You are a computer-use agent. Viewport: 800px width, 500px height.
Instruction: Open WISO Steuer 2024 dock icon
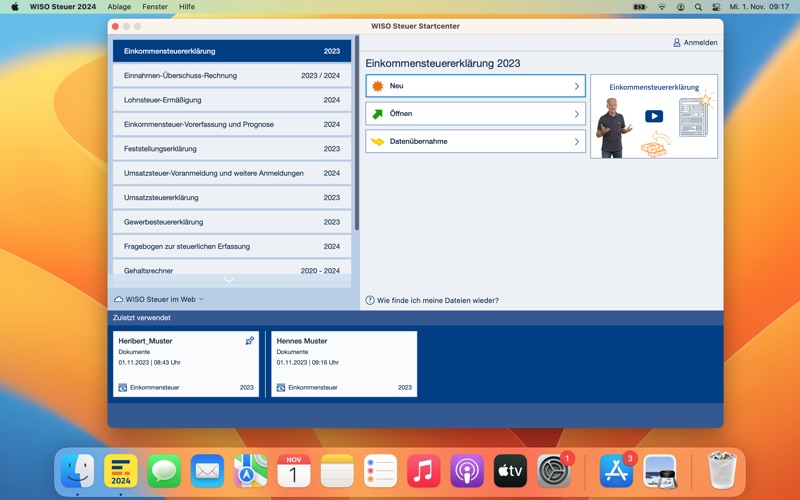coord(120,470)
